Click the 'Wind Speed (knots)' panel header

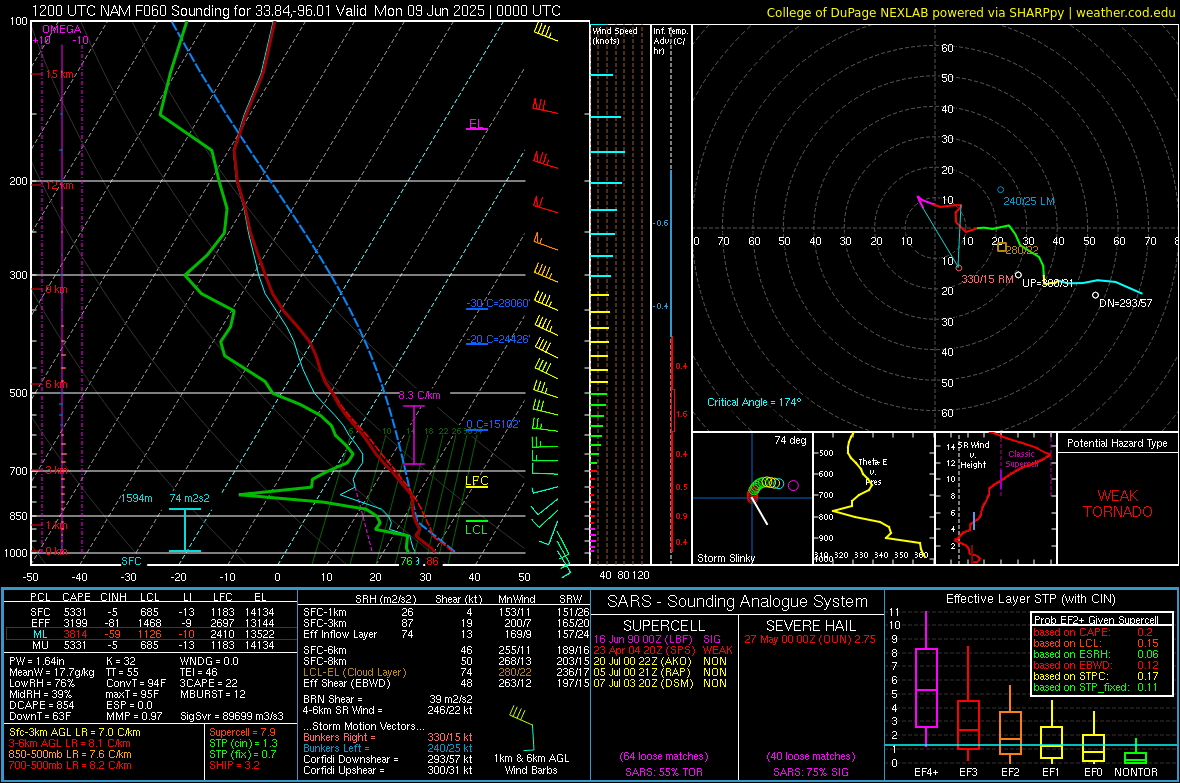(615, 35)
